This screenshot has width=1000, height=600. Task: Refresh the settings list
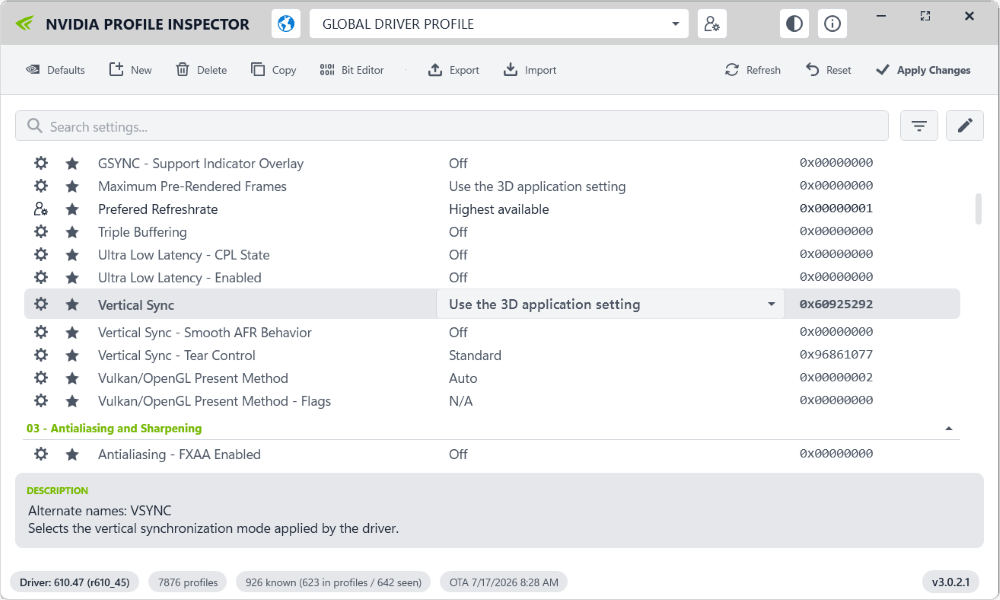click(x=753, y=70)
